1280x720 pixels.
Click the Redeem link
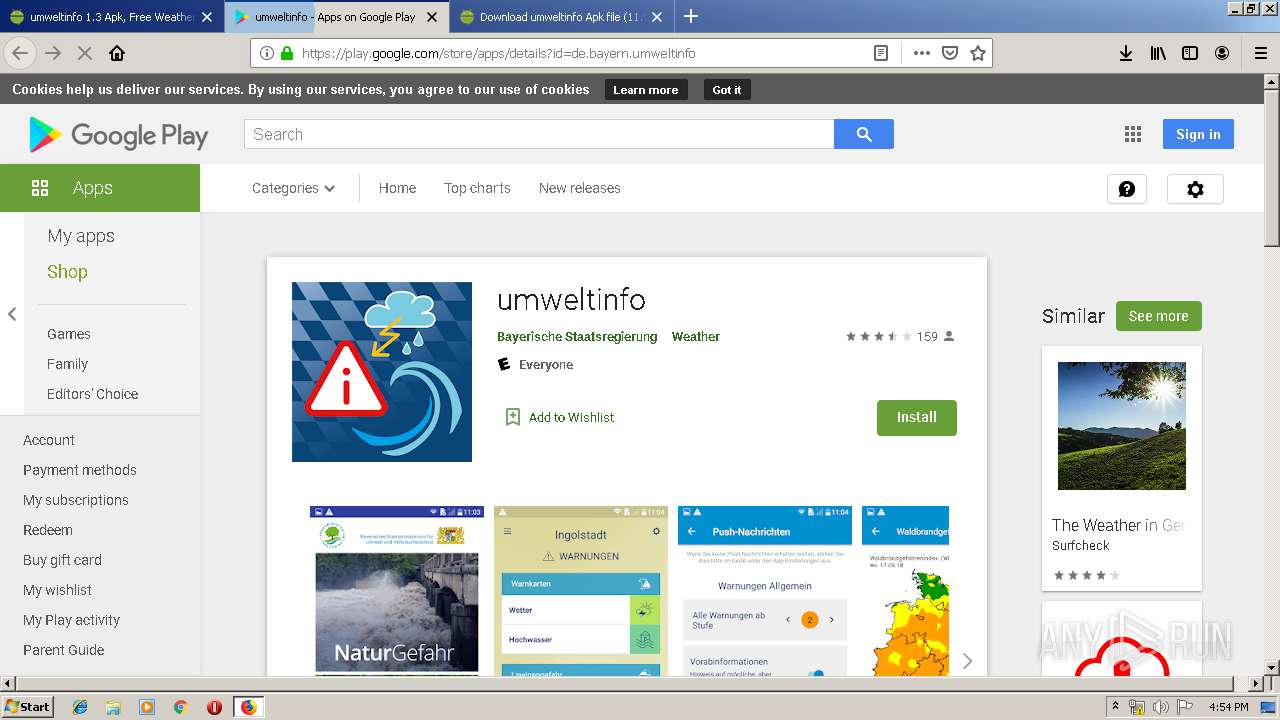pos(48,530)
